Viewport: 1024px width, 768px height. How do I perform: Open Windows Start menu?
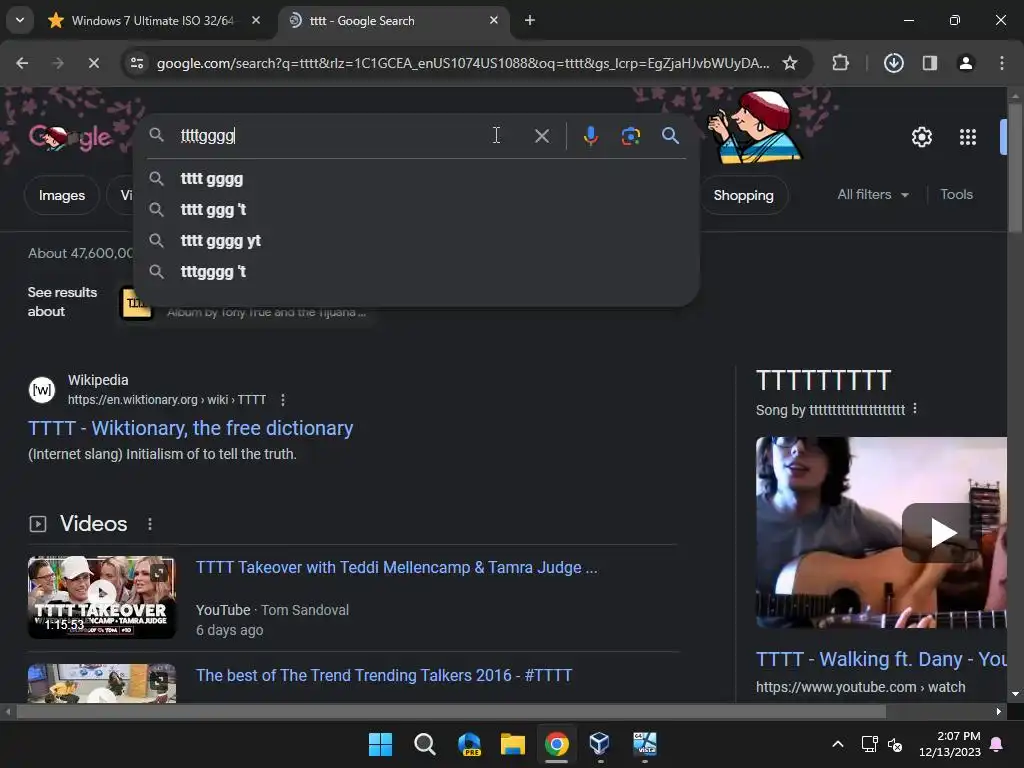point(380,744)
